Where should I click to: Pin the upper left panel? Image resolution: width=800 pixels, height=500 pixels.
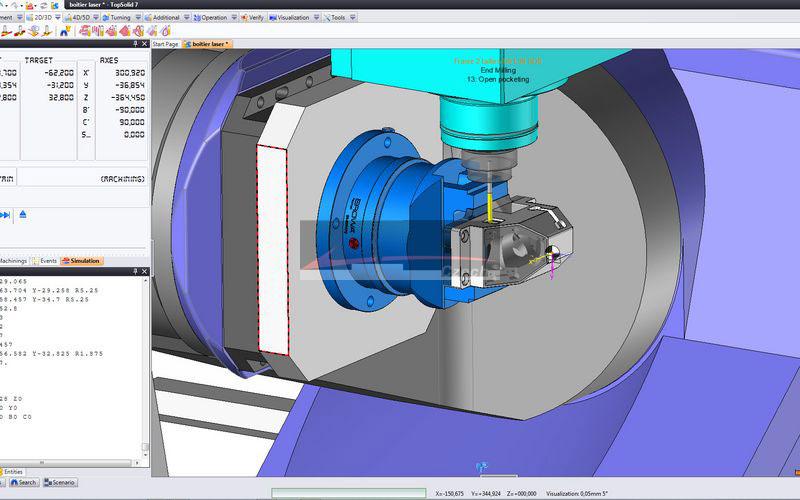(x=135, y=44)
